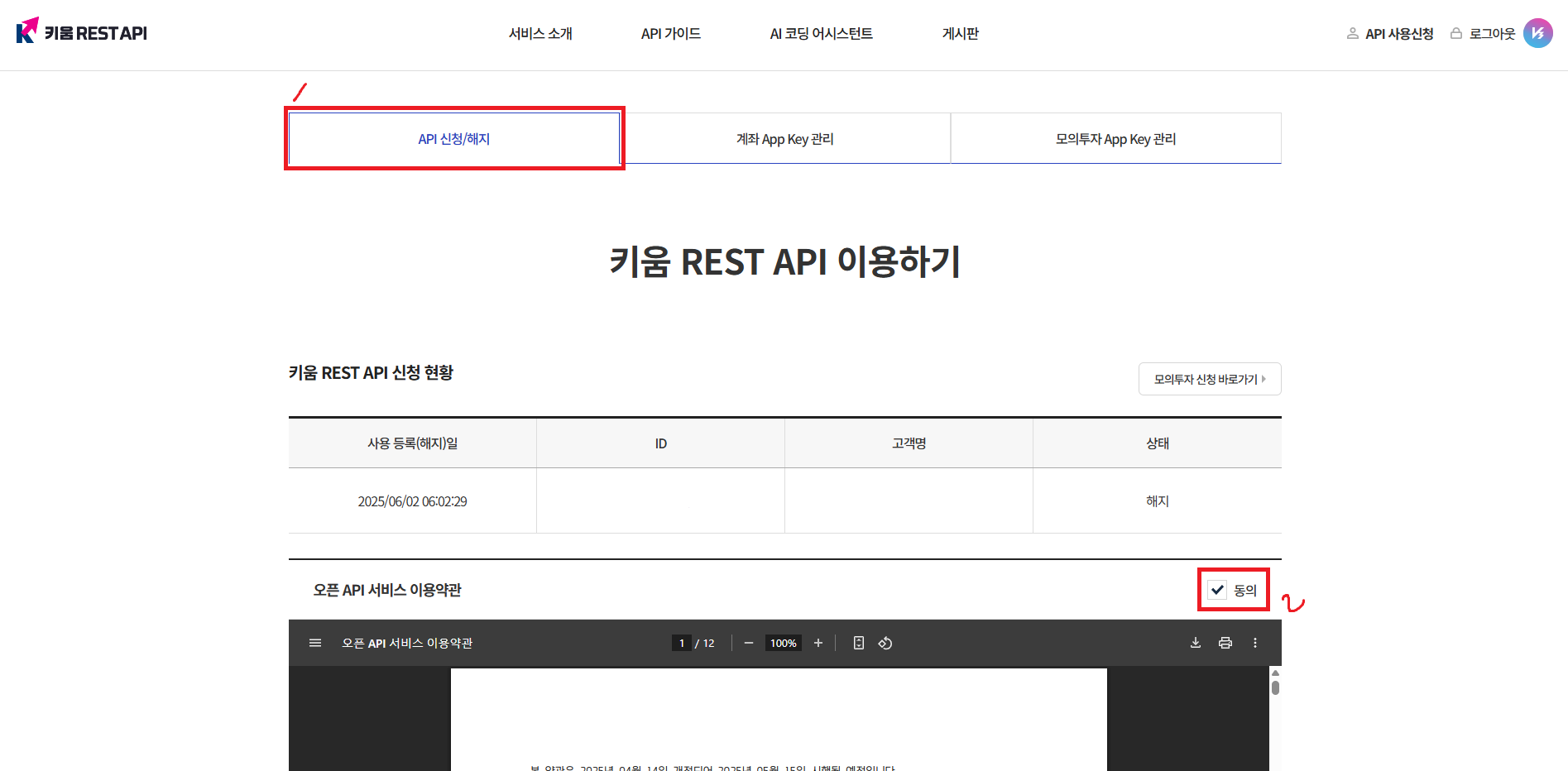
Task: Open the PDF viewer sidebar menu icon
Action: [314, 643]
